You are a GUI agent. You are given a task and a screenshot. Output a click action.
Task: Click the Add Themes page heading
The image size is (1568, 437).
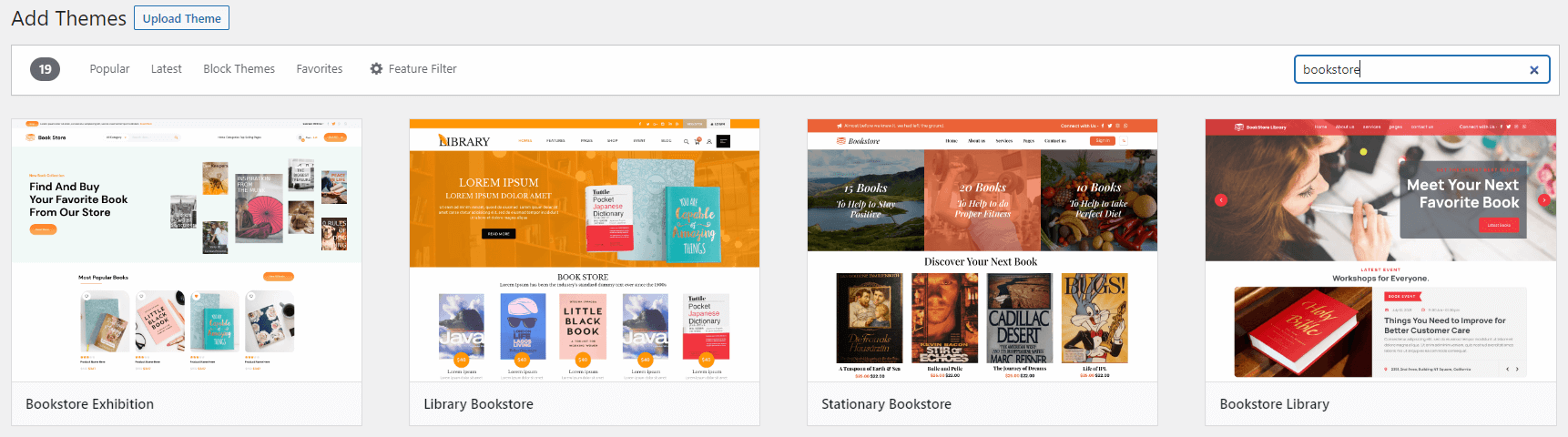[69, 18]
